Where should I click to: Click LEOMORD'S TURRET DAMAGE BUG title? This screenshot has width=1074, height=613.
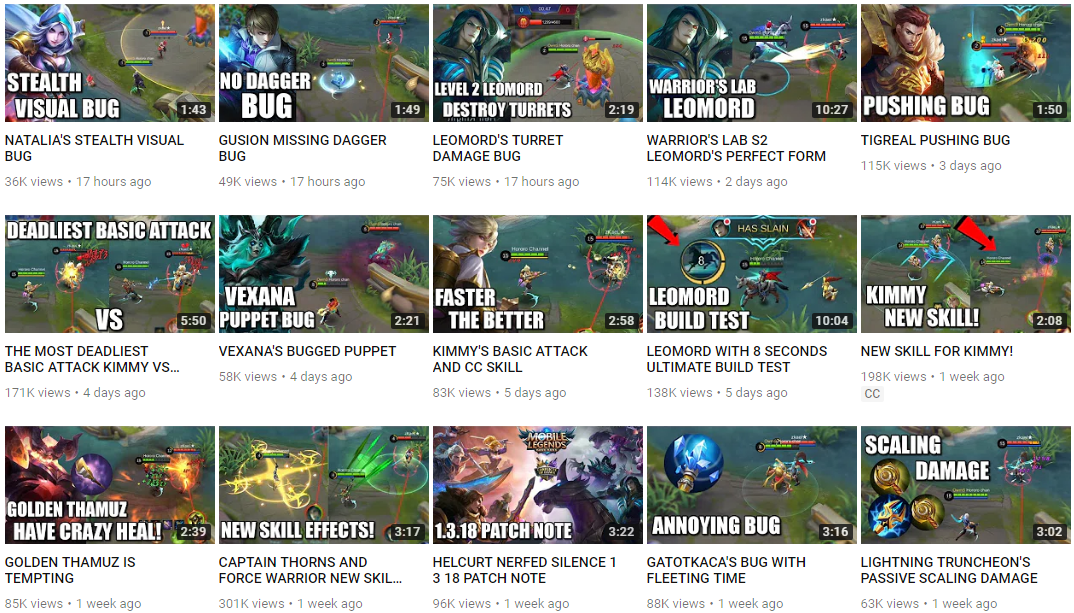click(x=498, y=148)
